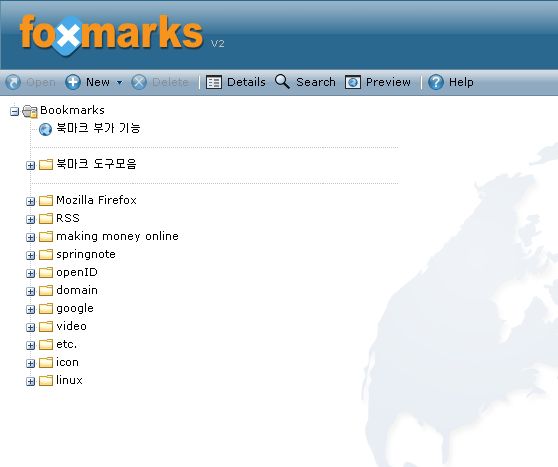The width and height of the screenshot is (558, 467).
Task: Expand the making money online folder
Action: point(31,237)
